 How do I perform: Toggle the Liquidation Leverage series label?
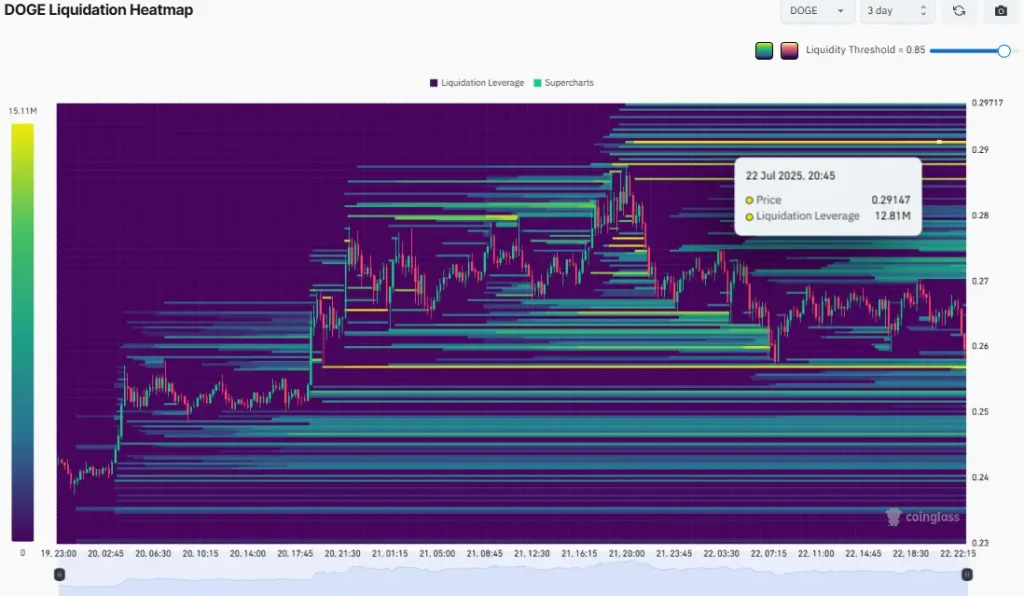coord(482,83)
